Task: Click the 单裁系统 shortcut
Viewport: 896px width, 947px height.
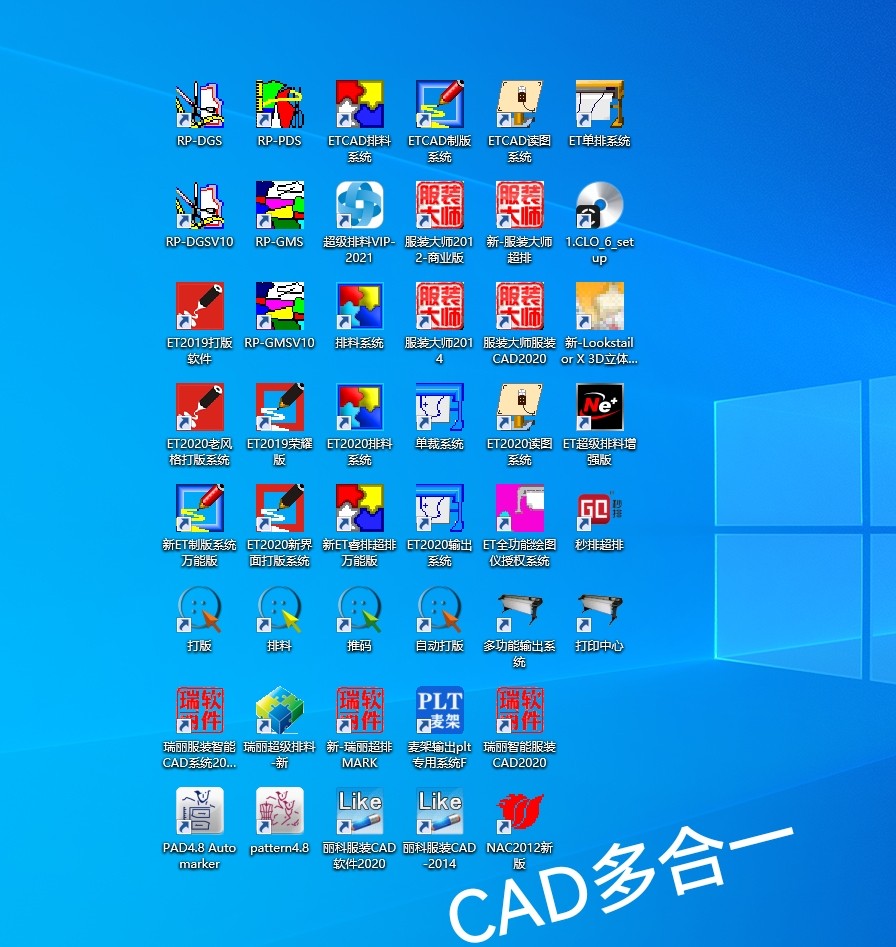Action: click(440, 406)
